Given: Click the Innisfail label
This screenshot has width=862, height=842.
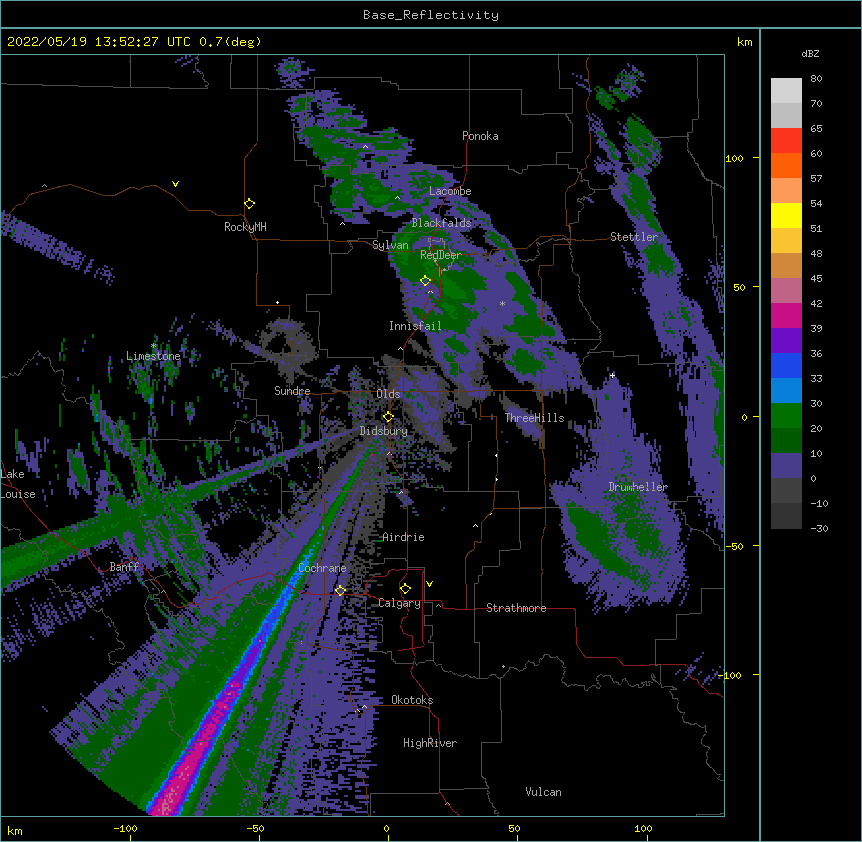Looking at the screenshot, I should coord(415,326).
